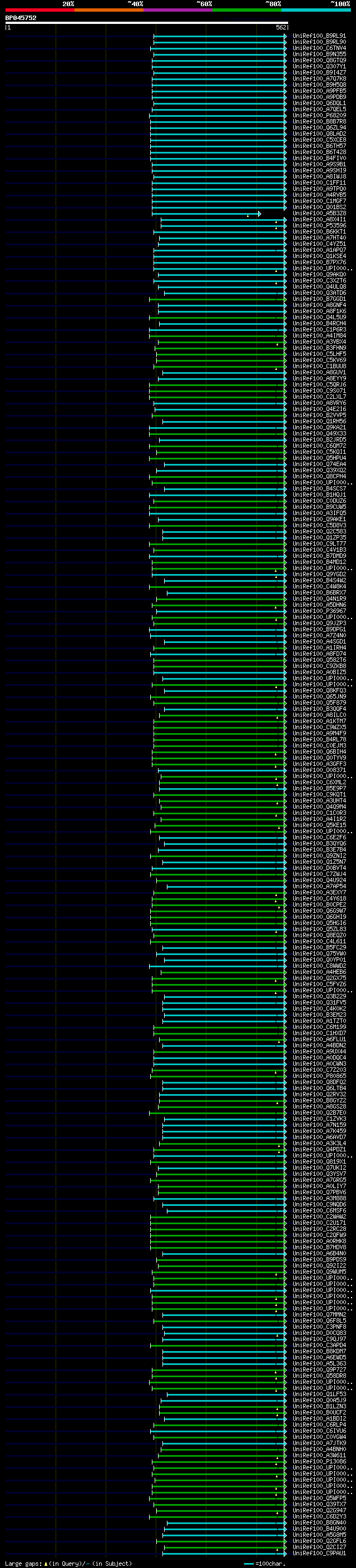Viewport: 356px width, 1568px height.
Task: Click the cyan ~100% identity legend bar
Action: [317, 10]
